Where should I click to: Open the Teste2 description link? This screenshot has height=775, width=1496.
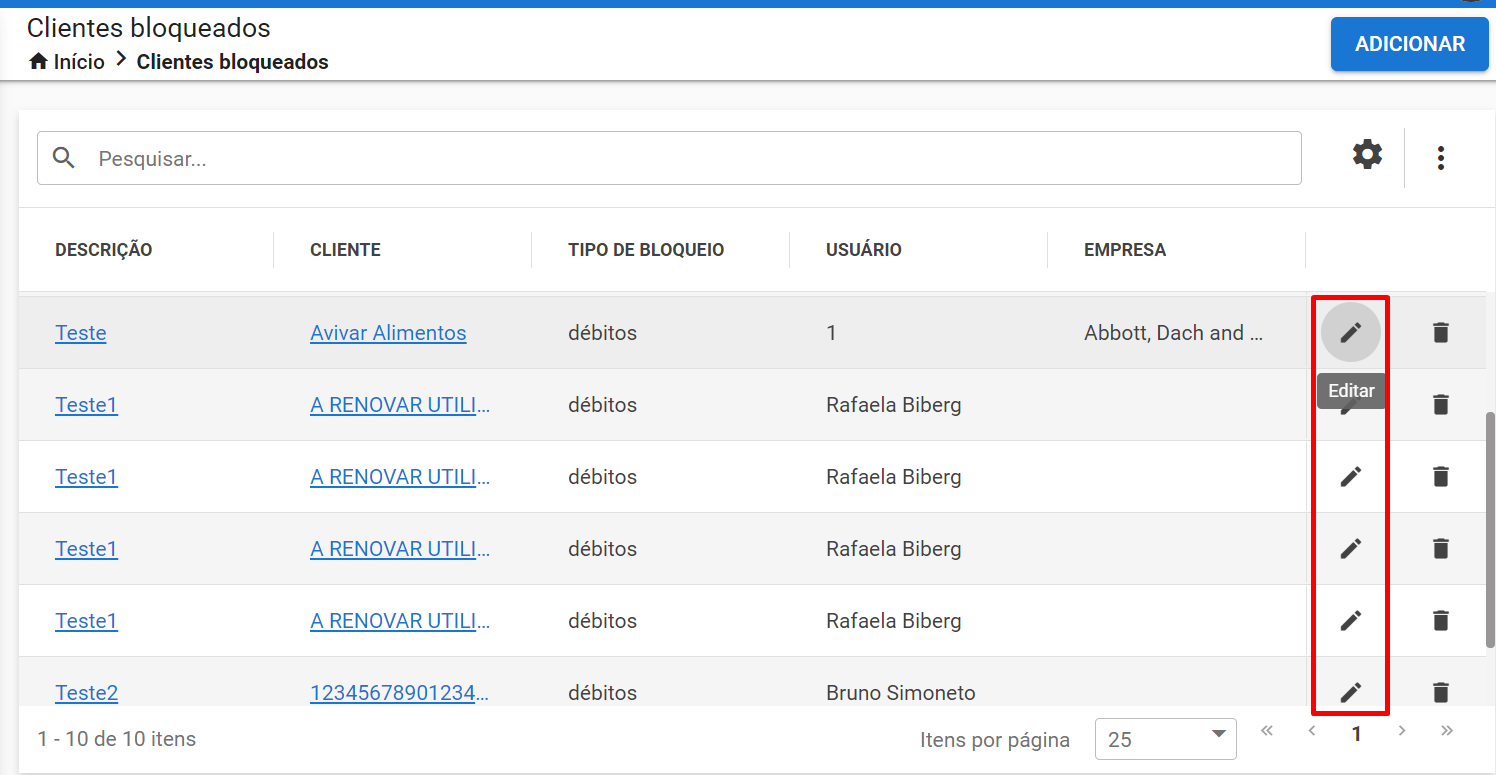click(x=86, y=693)
